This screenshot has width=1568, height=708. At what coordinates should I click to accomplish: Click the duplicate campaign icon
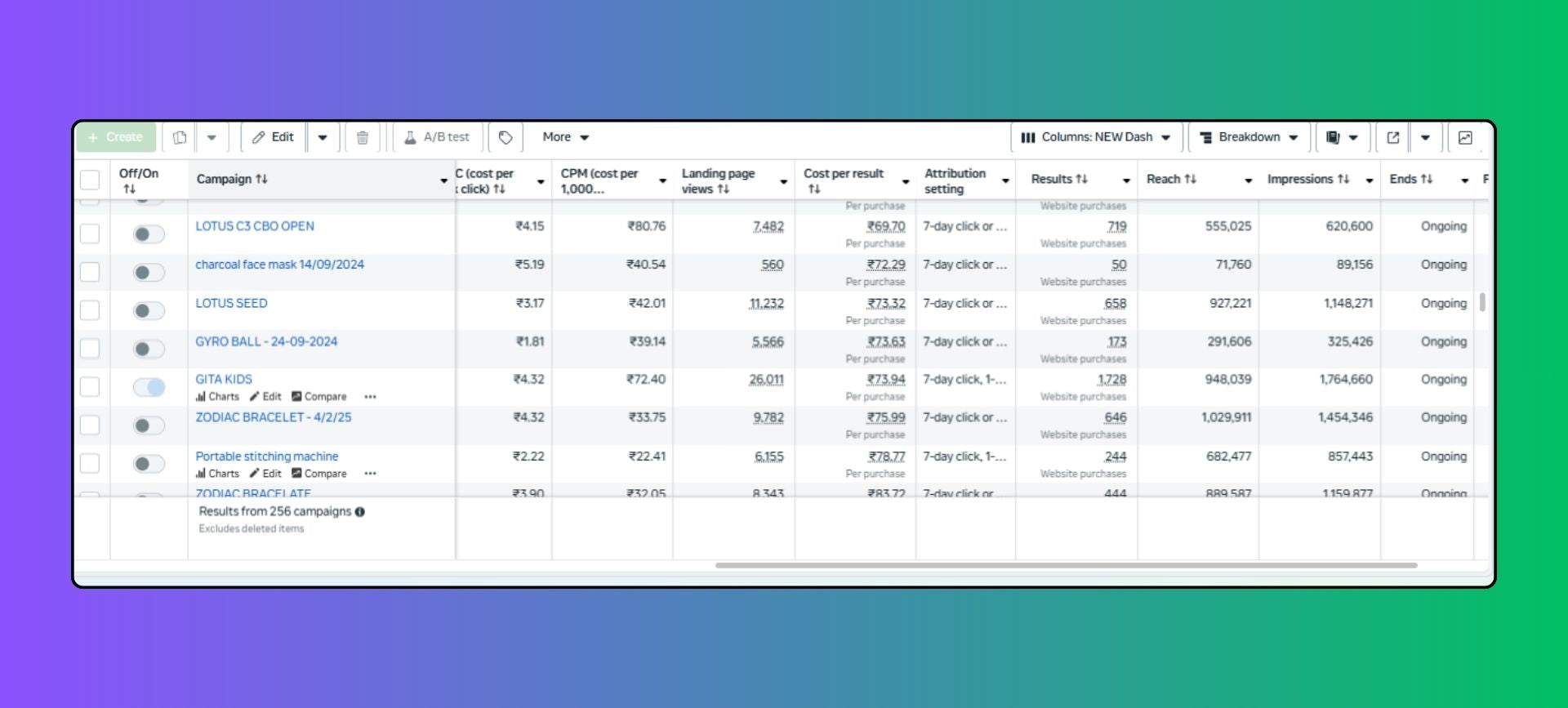[x=180, y=137]
